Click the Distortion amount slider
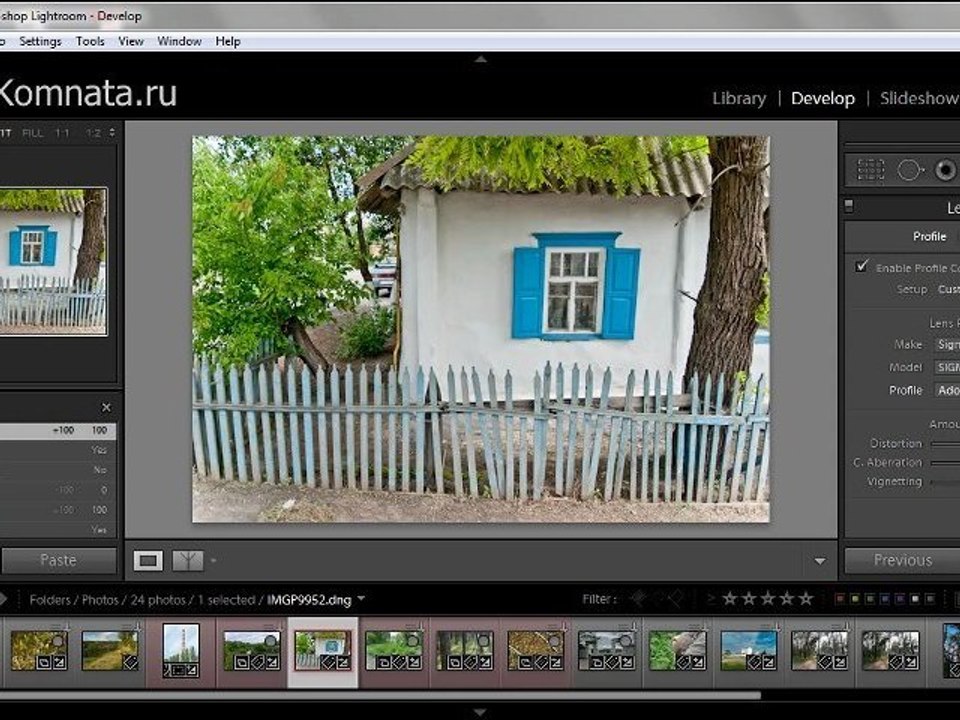 click(945, 443)
